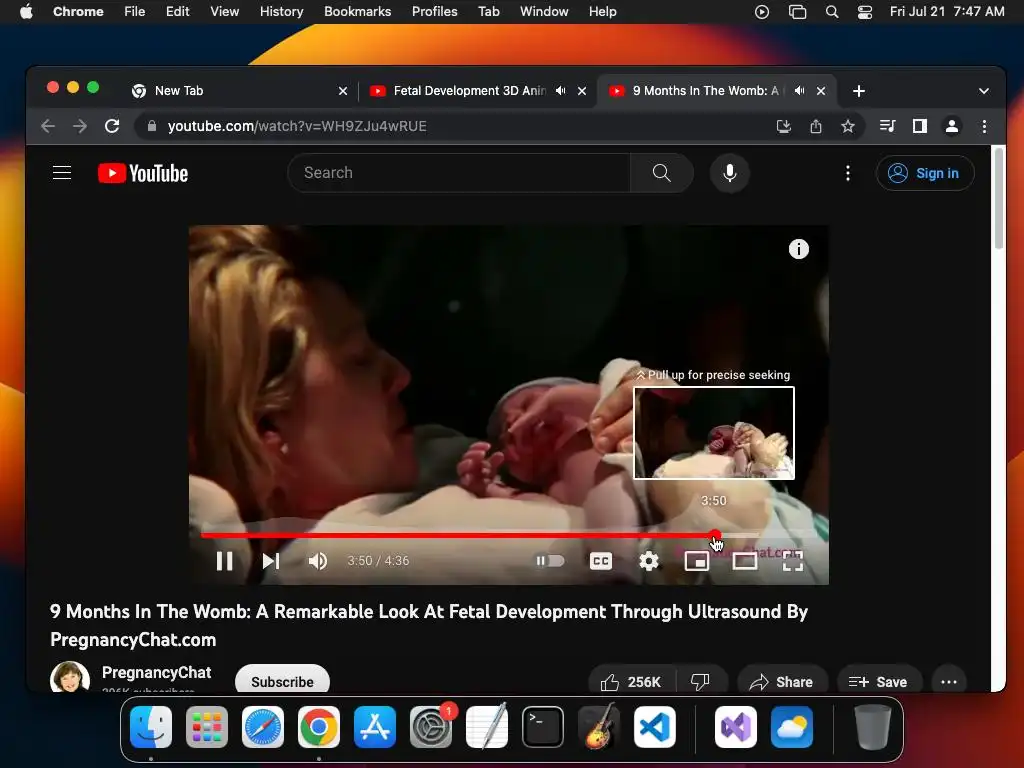Open the Profiles menu
This screenshot has height=768, width=1024.
434,12
